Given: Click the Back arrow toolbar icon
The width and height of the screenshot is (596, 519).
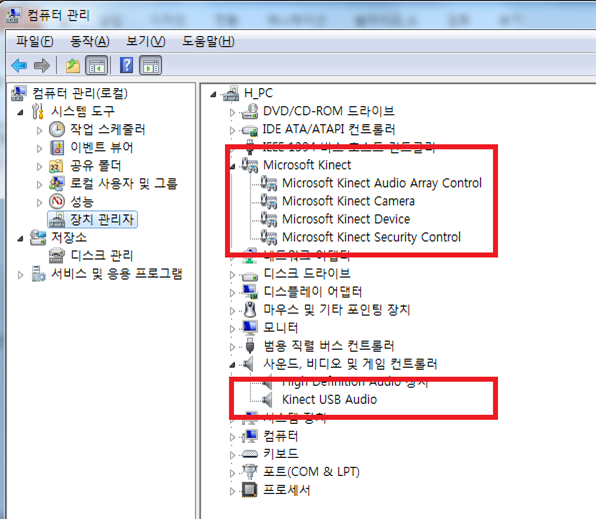Looking at the screenshot, I should (19, 65).
